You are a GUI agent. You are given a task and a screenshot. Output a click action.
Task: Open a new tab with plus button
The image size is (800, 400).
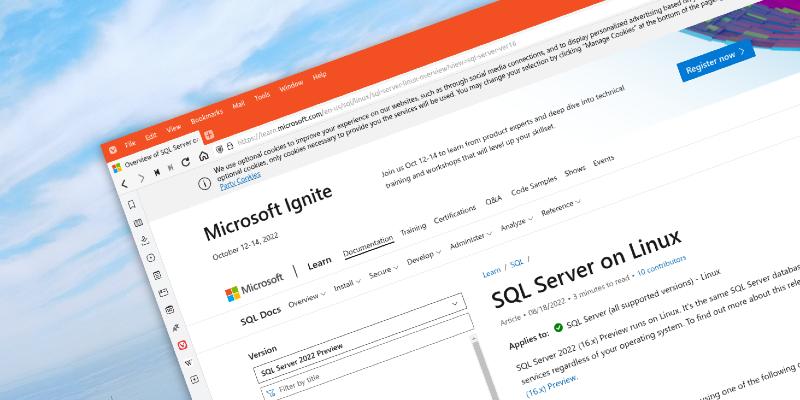(209, 135)
